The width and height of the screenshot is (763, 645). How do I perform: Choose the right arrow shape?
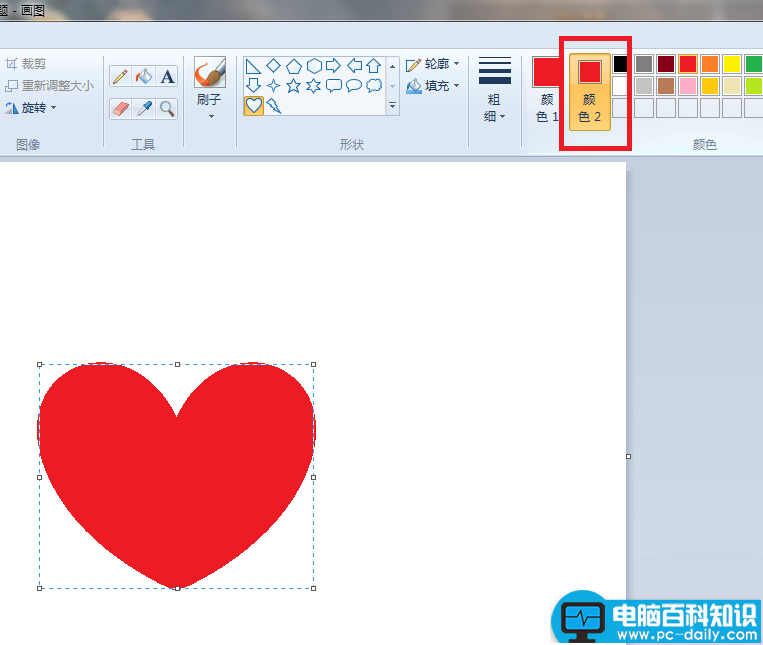coord(333,66)
